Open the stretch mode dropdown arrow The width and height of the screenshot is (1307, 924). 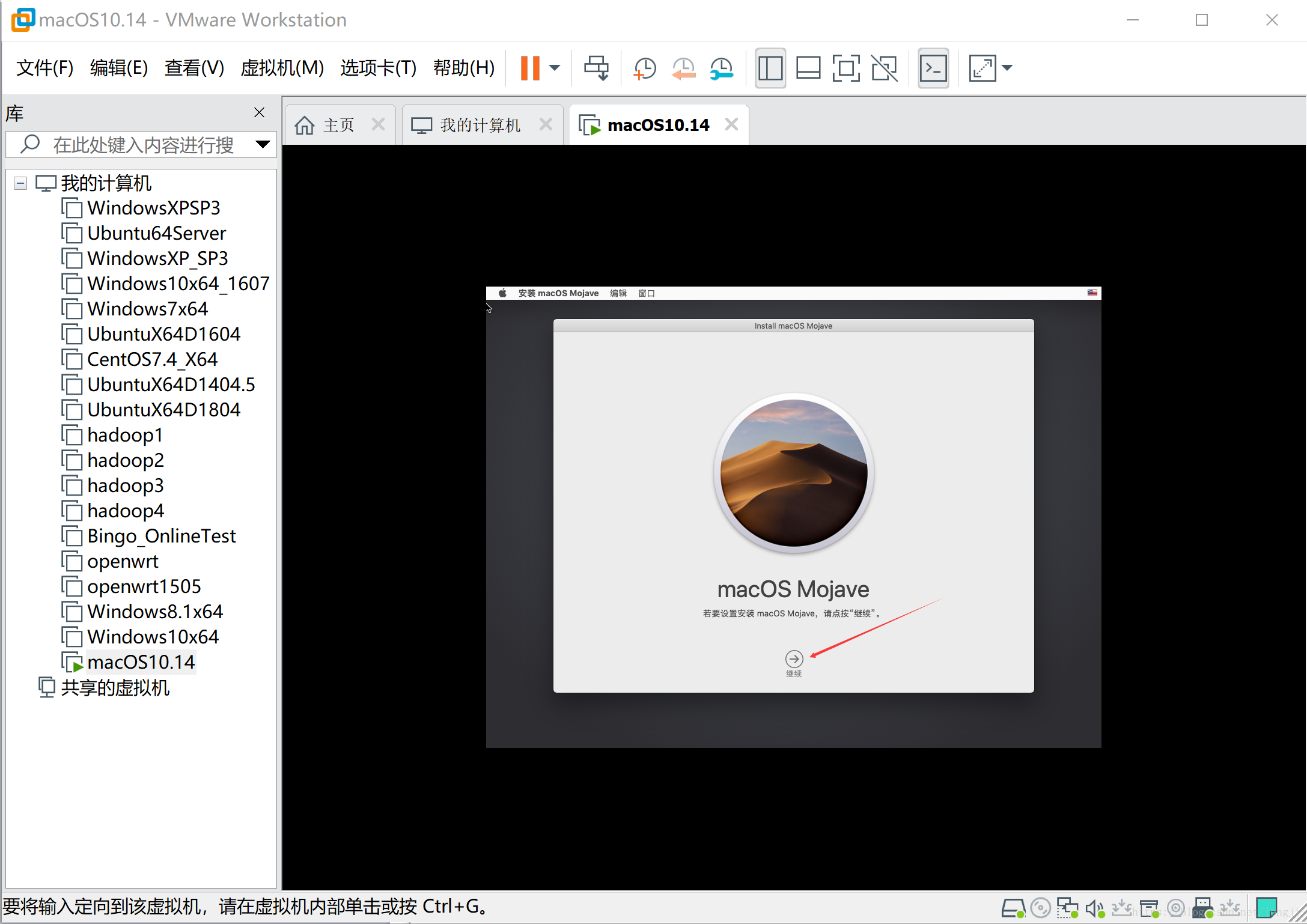pyautogui.click(x=1008, y=68)
